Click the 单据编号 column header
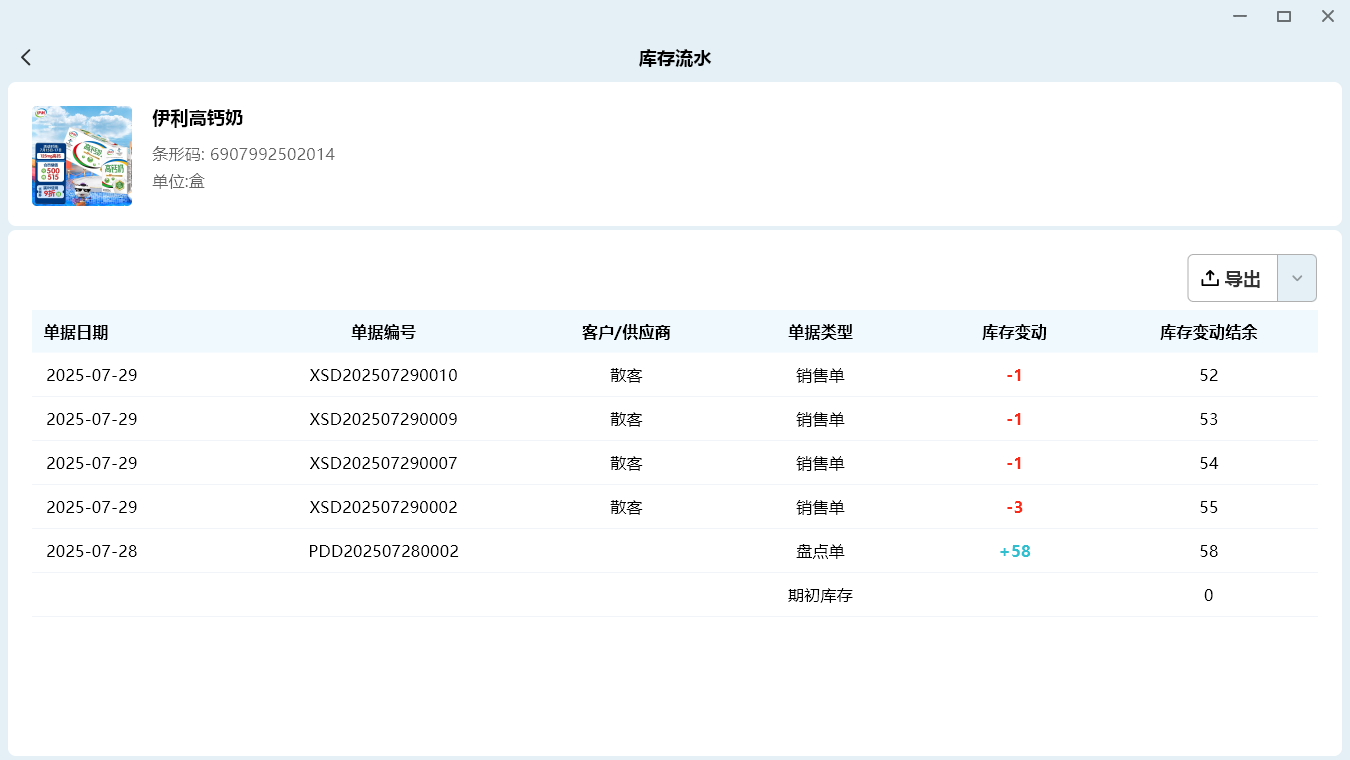The width and height of the screenshot is (1350, 760). [383, 333]
